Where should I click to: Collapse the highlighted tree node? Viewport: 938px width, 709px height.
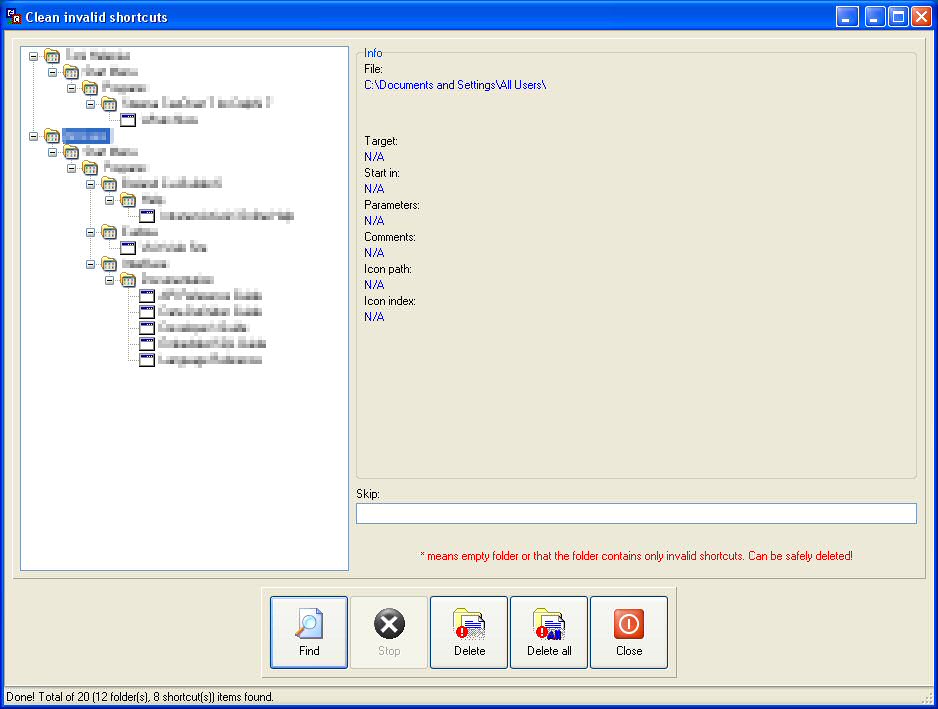tap(34, 136)
